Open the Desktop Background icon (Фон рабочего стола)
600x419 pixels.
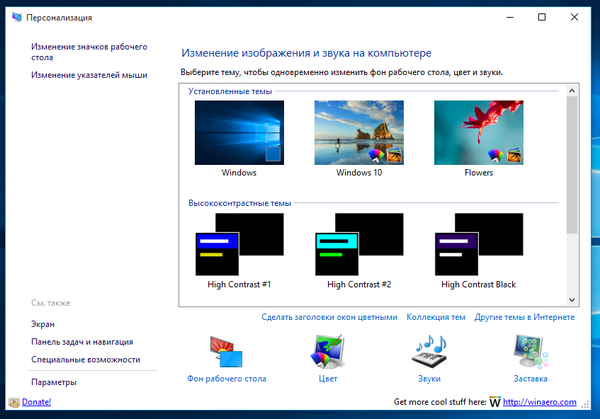tap(226, 352)
